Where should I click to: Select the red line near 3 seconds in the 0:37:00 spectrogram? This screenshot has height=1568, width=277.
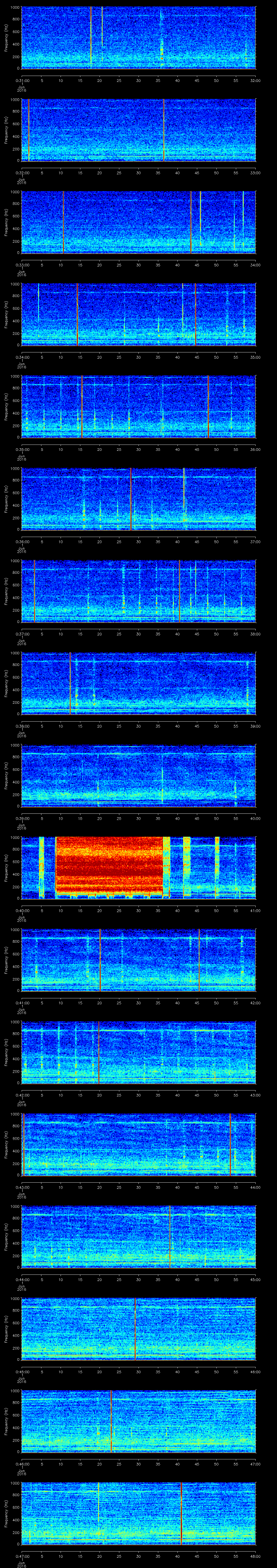tap(35, 590)
